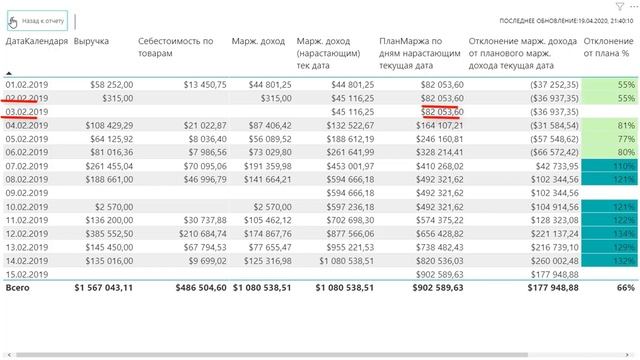Open the filter funnel icon

pos(620,6)
